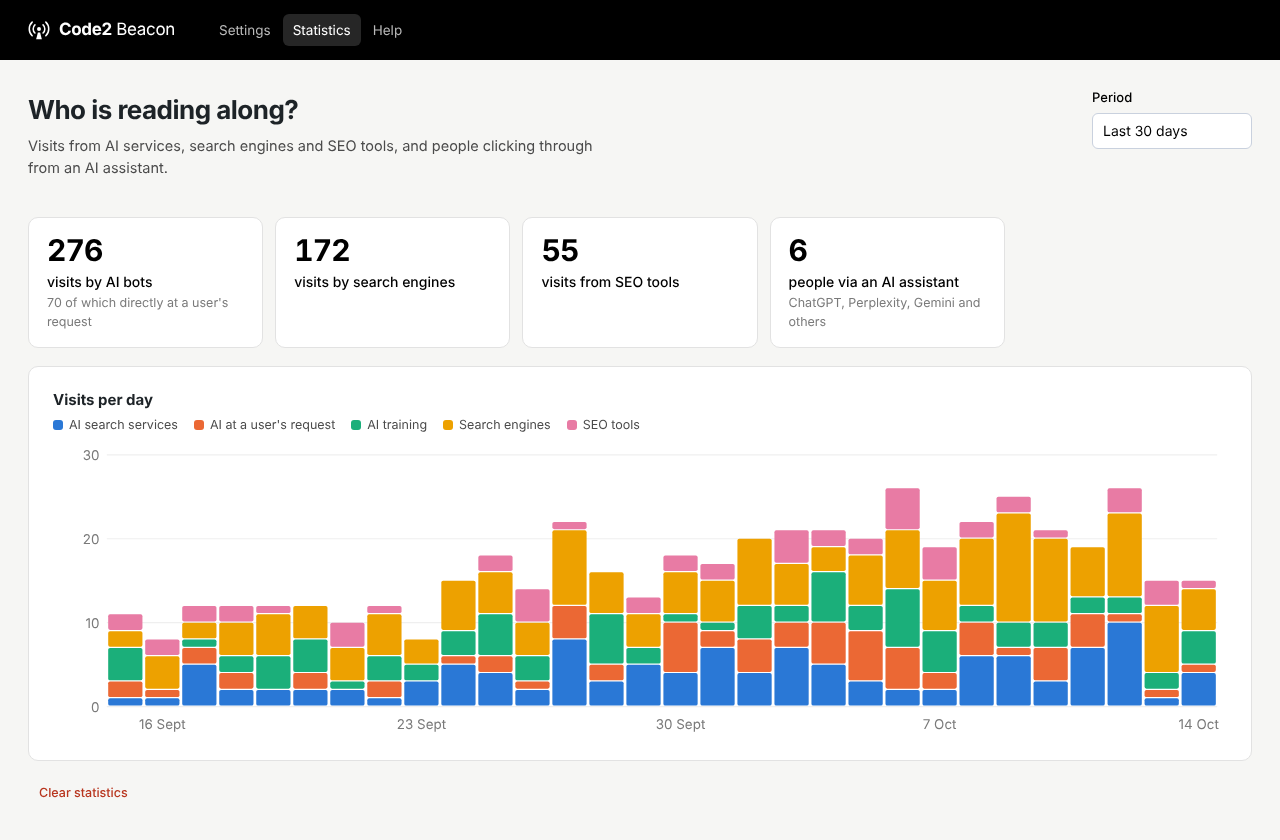Toggle the SEO tools legend entry
The width and height of the screenshot is (1280, 840).
pyautogui.click(x=603, y=425)
